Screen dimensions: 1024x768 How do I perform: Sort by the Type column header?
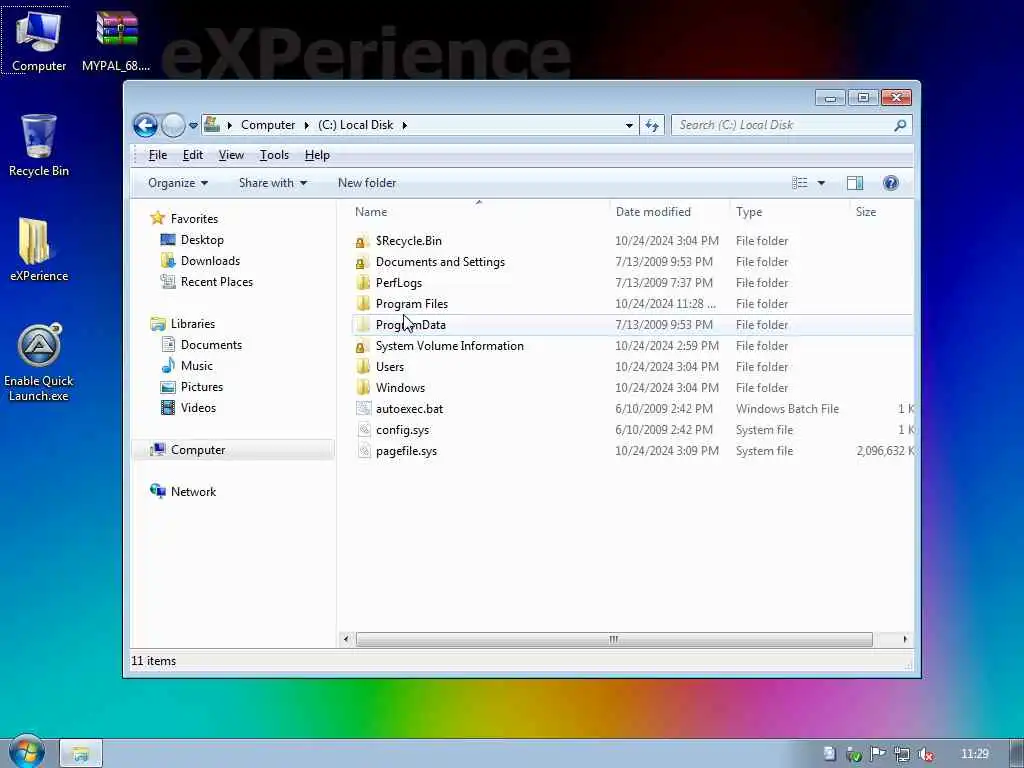pyautogui.click(x=749, y=212)
